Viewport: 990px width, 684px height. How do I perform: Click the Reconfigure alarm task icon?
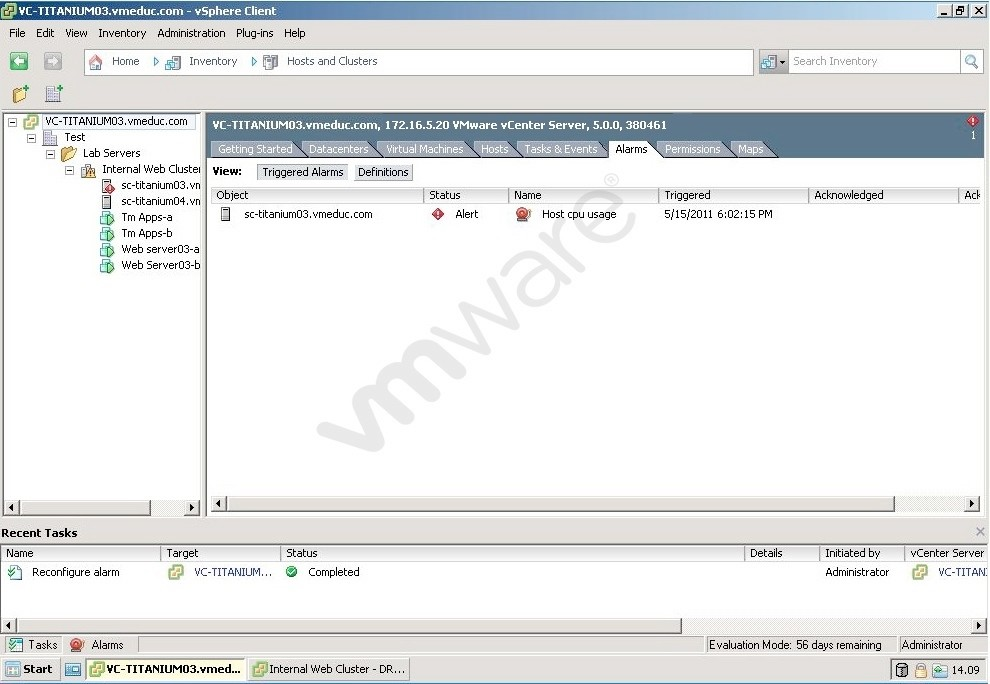[15, 572]
